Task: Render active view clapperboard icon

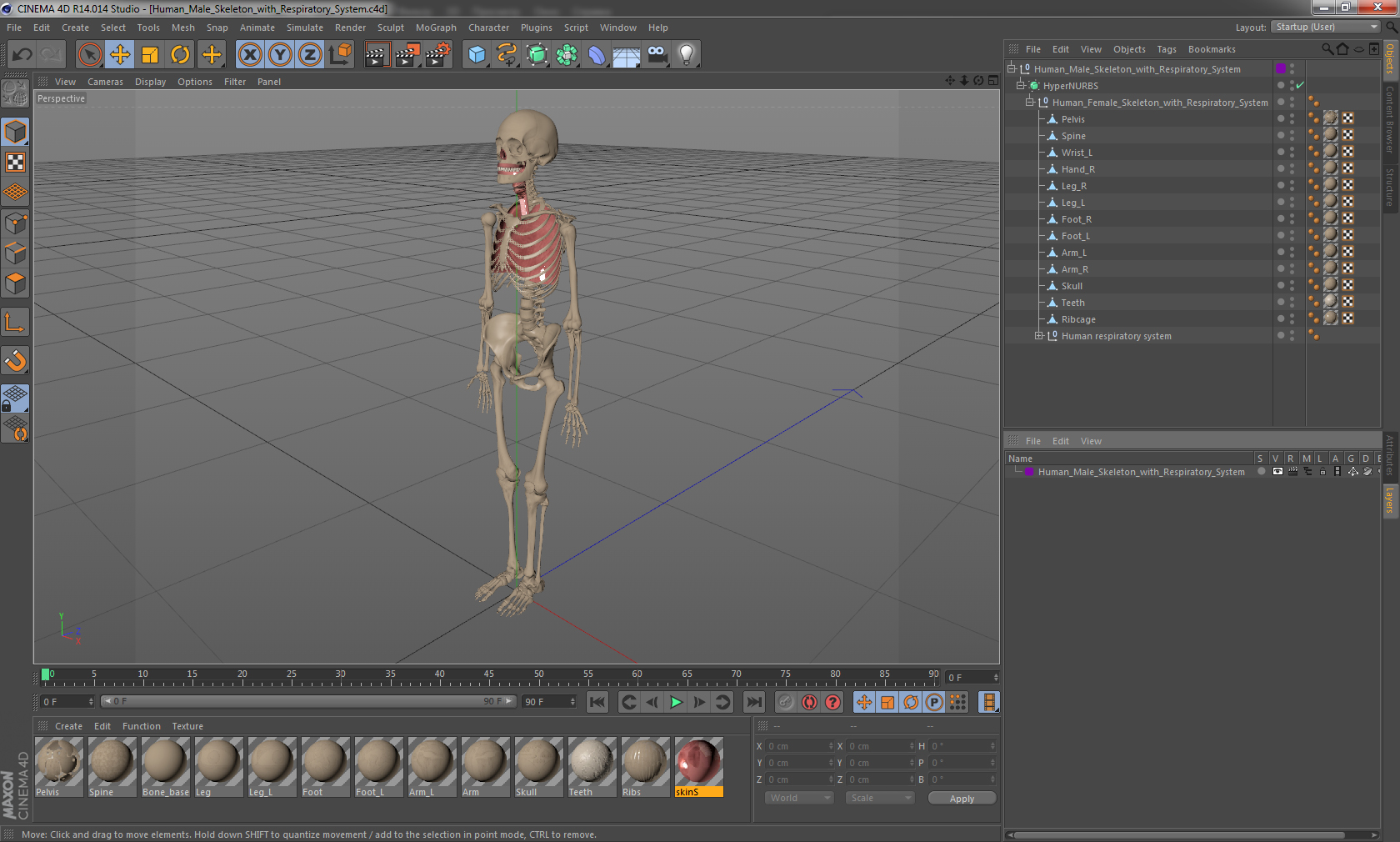Action: click(377, 55)
